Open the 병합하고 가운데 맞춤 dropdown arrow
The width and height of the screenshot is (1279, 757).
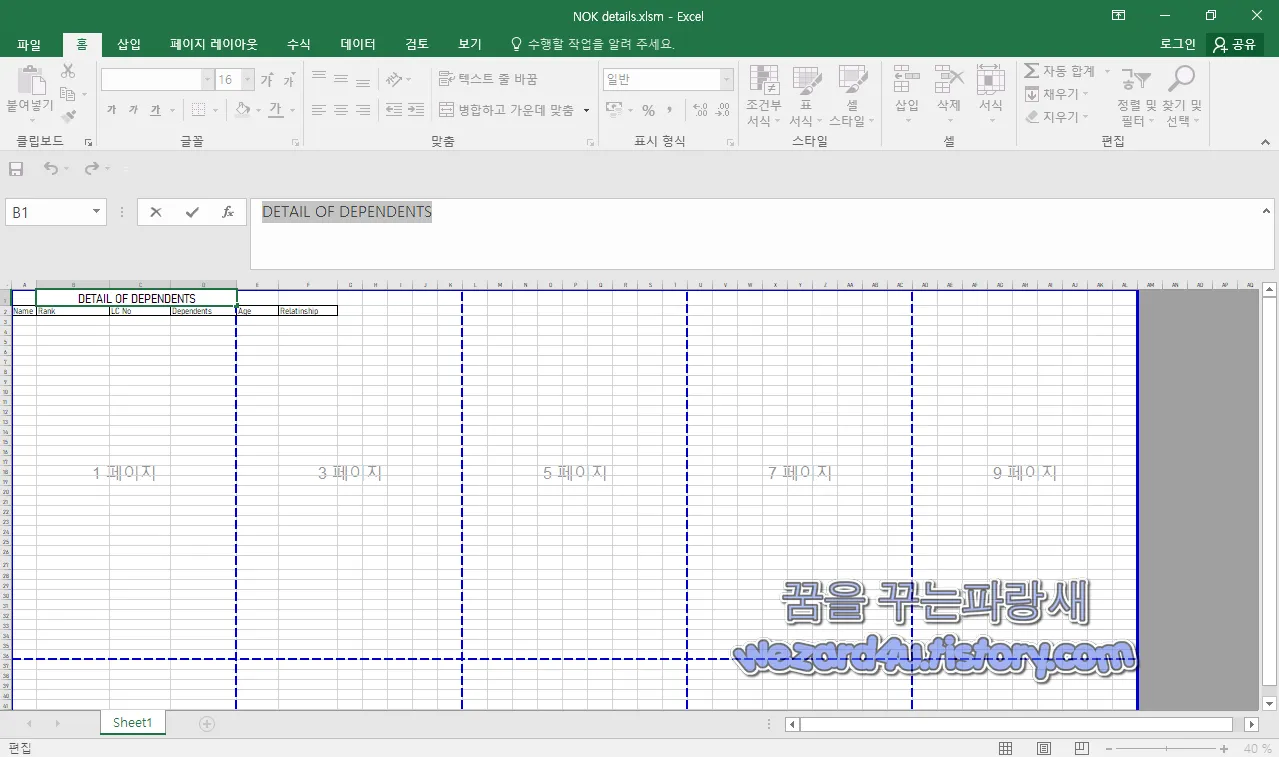(x=587, y=110)
